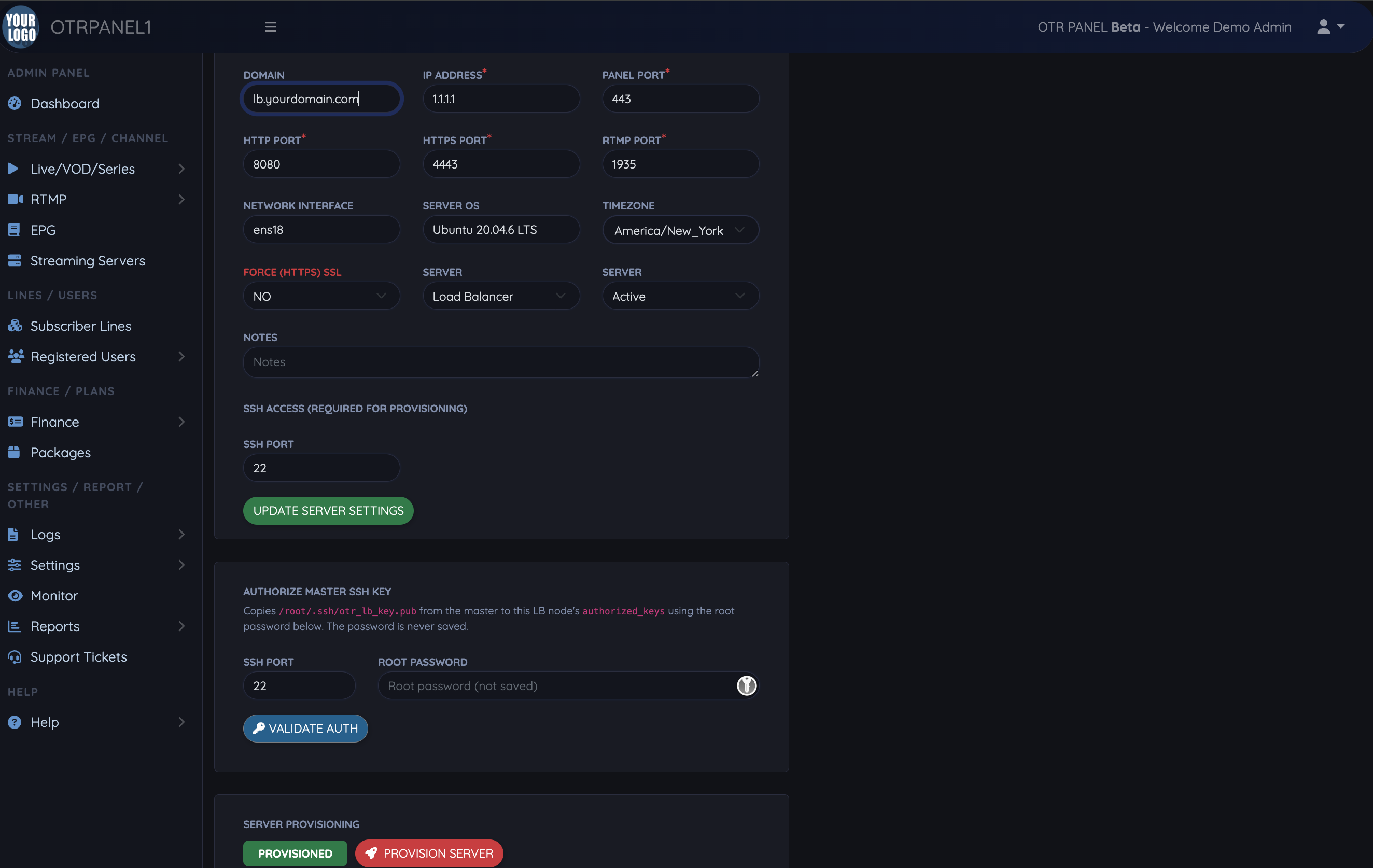The height and width of the screenshot is (868, 1373).
Task: Open the Server status Active dropdown
Action: 680,296
